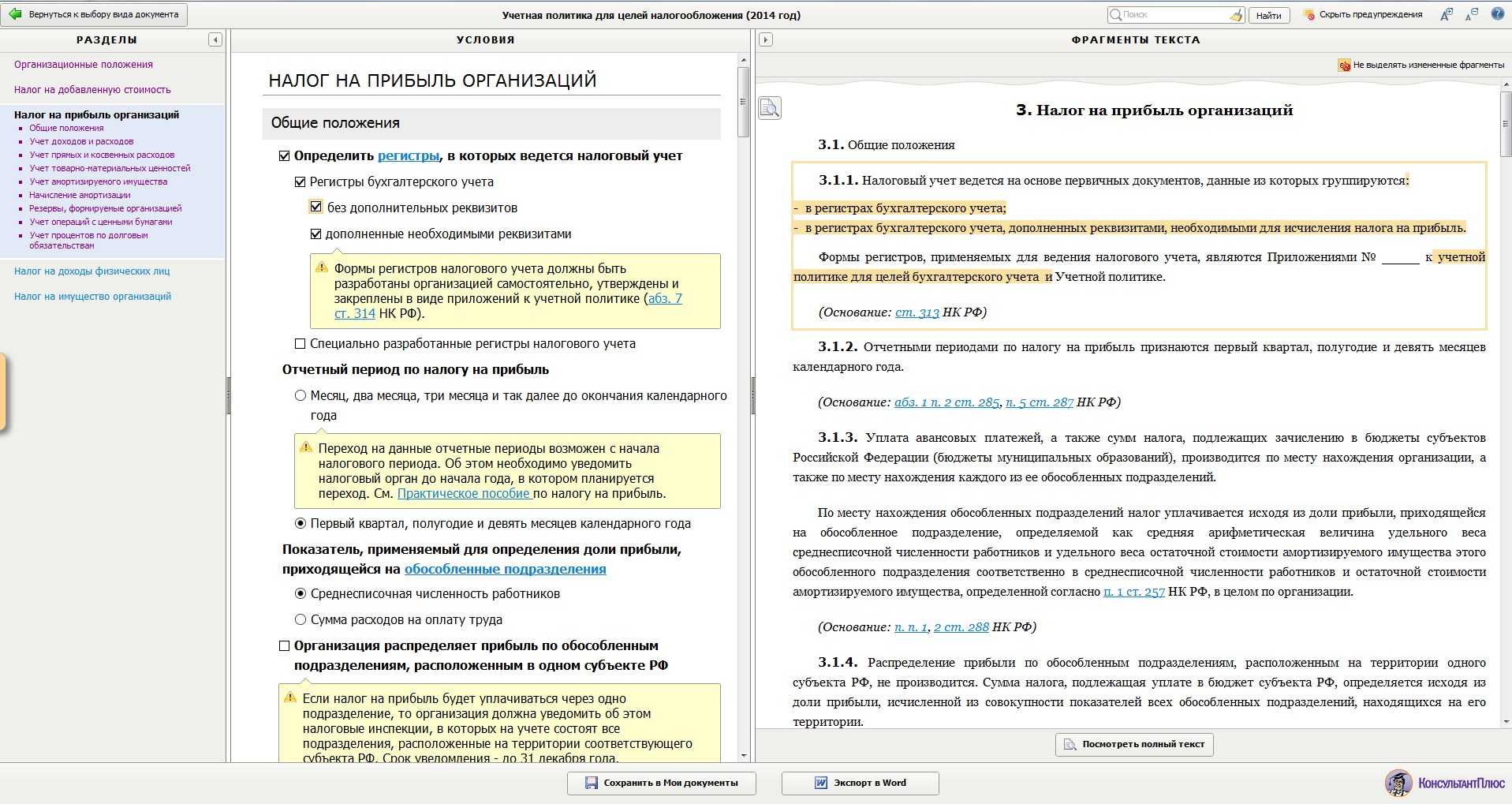Screen dimensions: 1512x804
Task: Open the 'обособленные подразделения' hyperlink
Action: [x=505, y=570]
